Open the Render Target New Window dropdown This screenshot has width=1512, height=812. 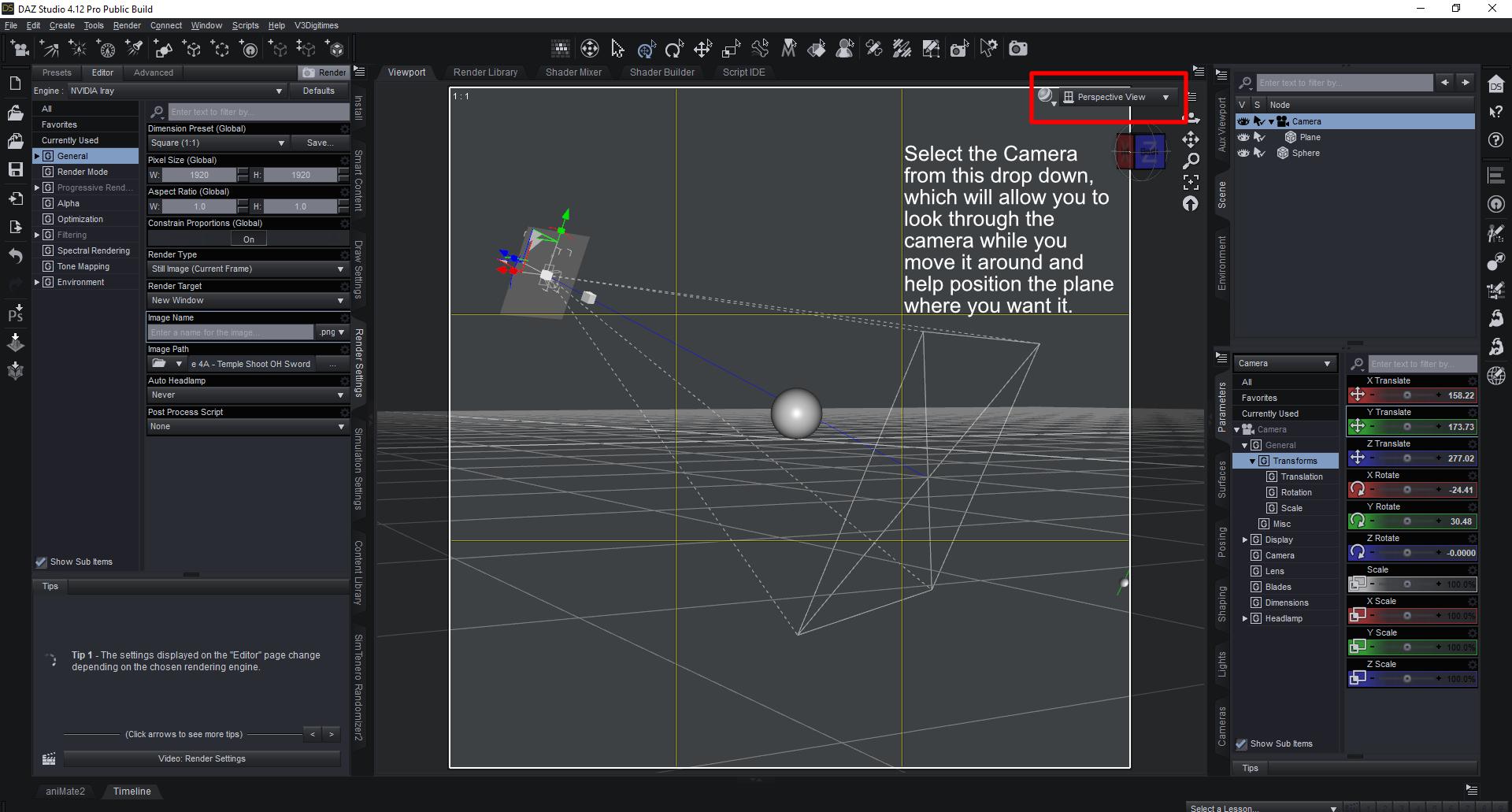coord(247,301)
